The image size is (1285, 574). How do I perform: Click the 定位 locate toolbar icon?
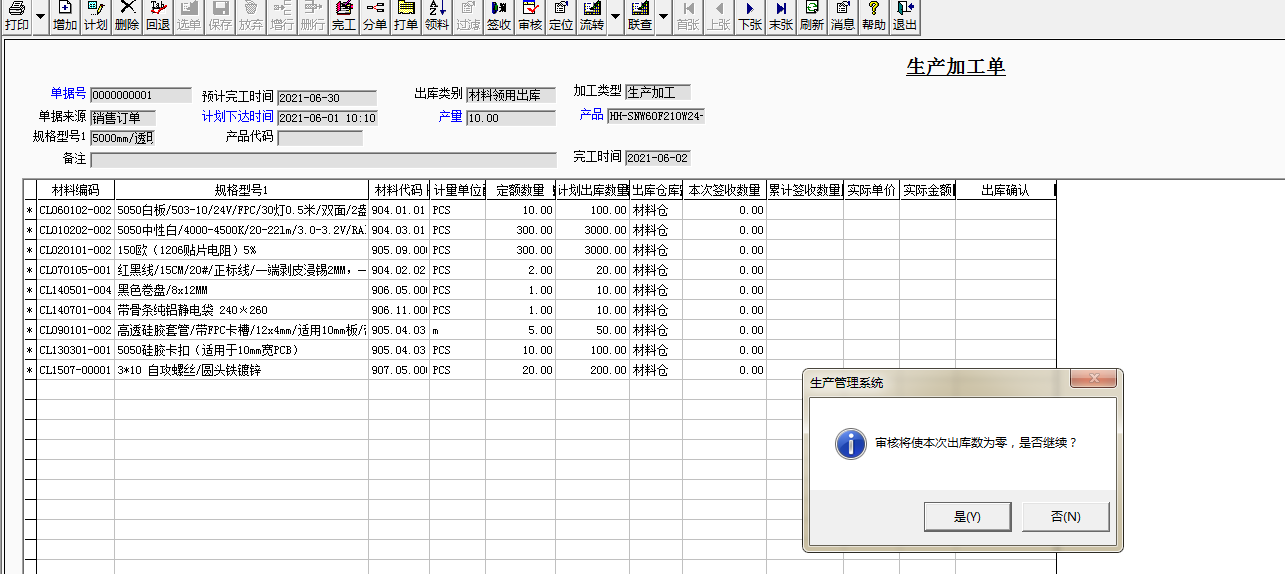[561, 16]
